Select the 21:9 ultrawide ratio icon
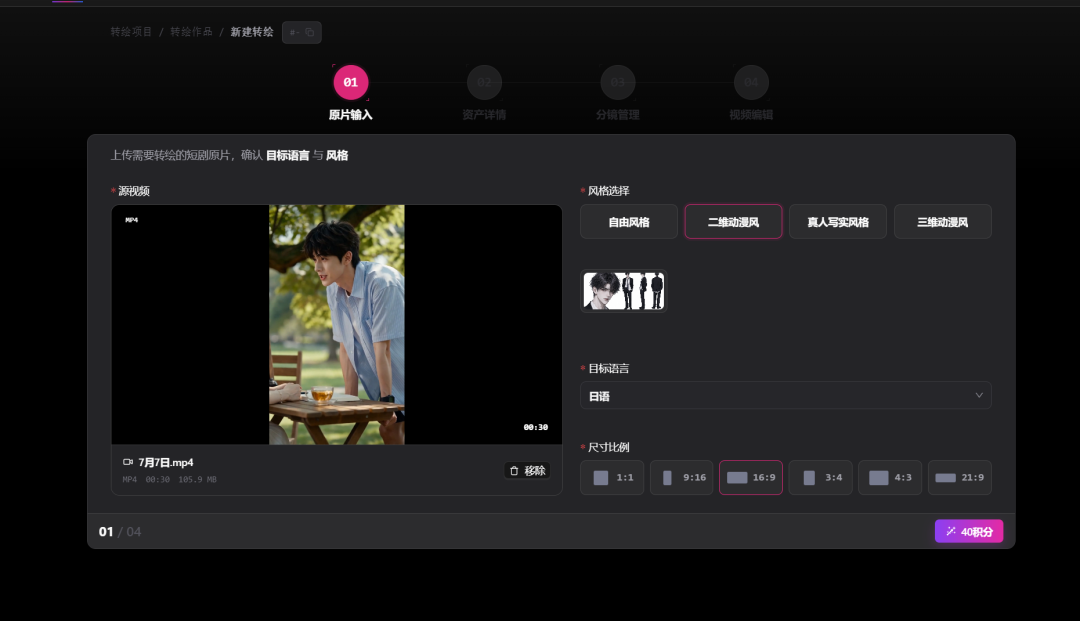The image size is (1080, 621). 945,478
